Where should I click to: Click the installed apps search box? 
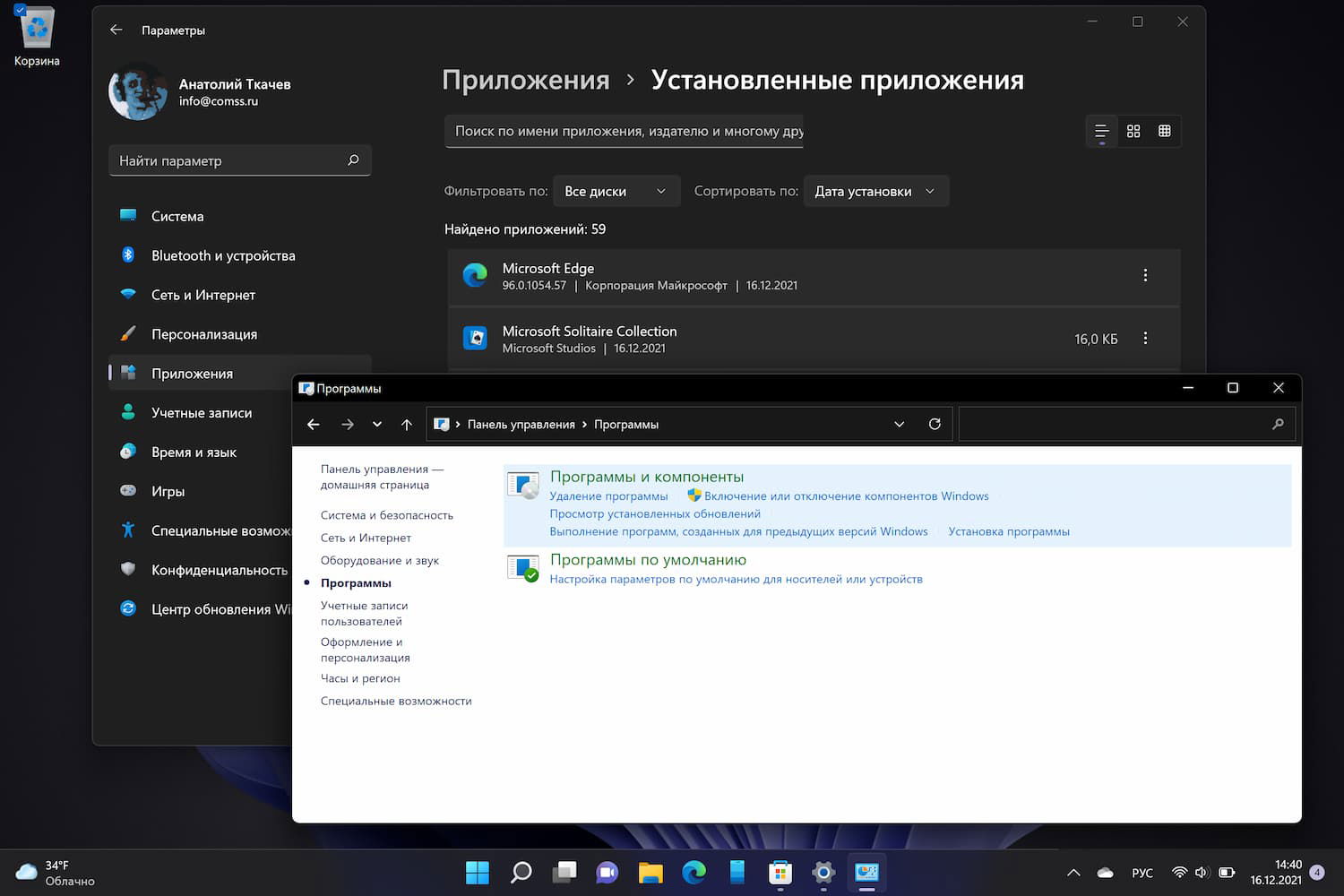click(625, 131)
